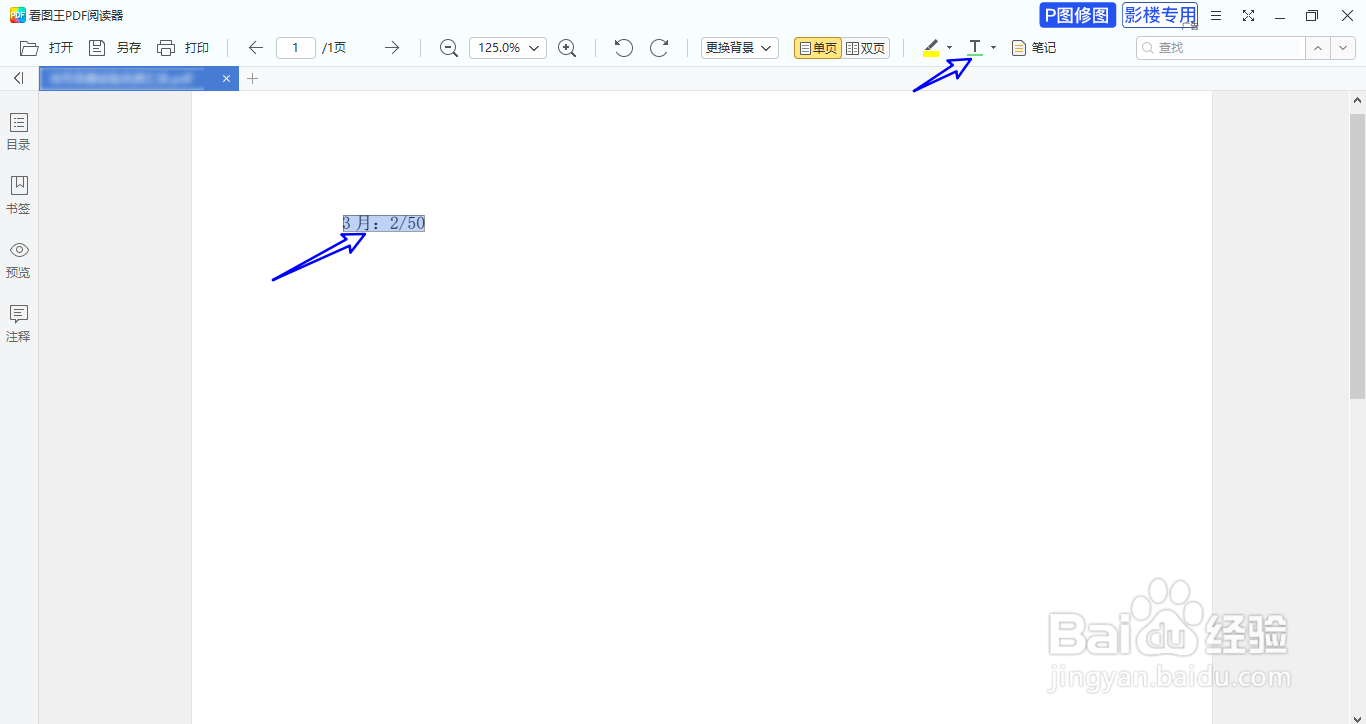
Task: Go to previous page arrow
Action: coord(256,48)
